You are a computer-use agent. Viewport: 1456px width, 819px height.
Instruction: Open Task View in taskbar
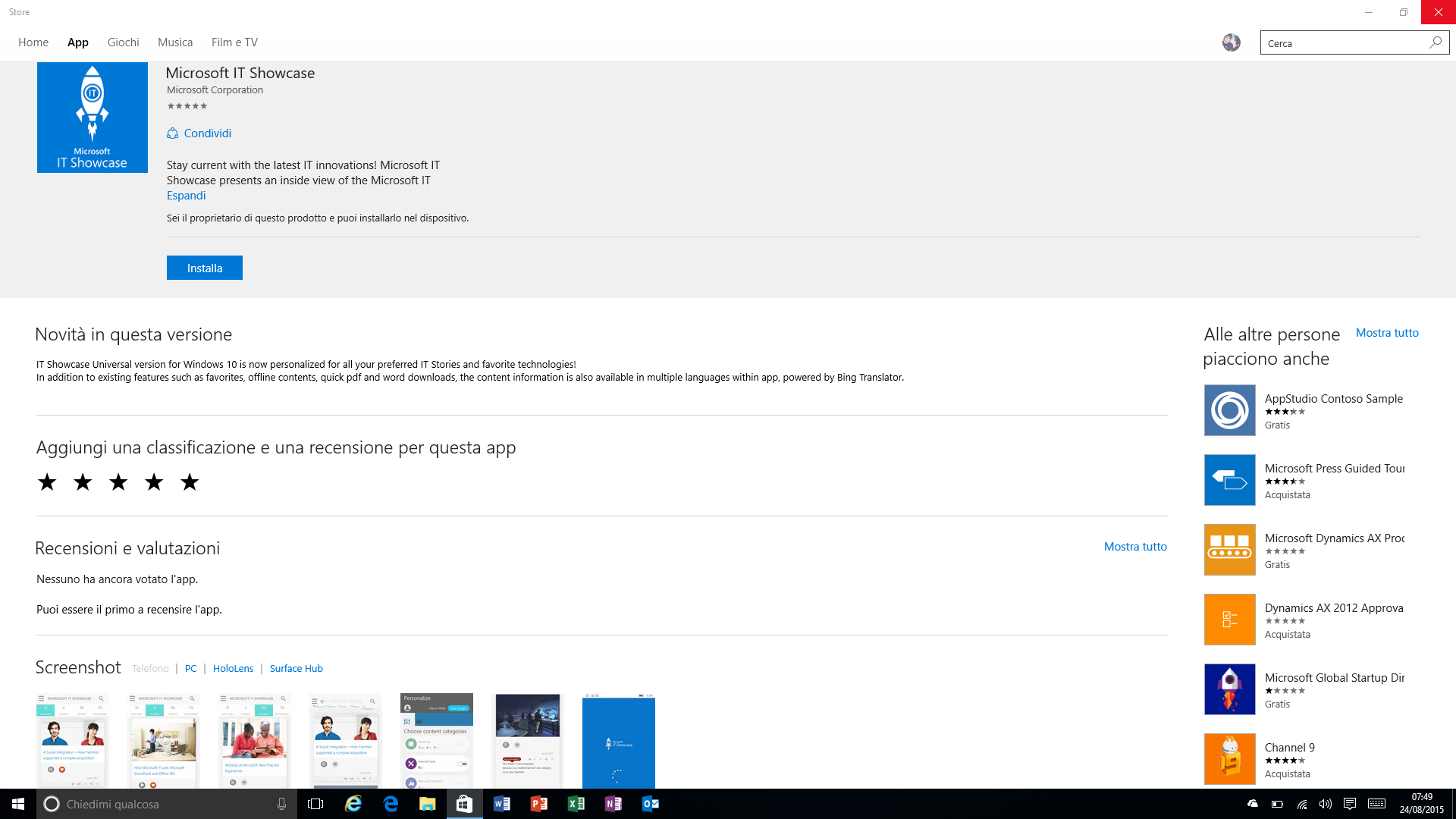[x=315, y=804]
